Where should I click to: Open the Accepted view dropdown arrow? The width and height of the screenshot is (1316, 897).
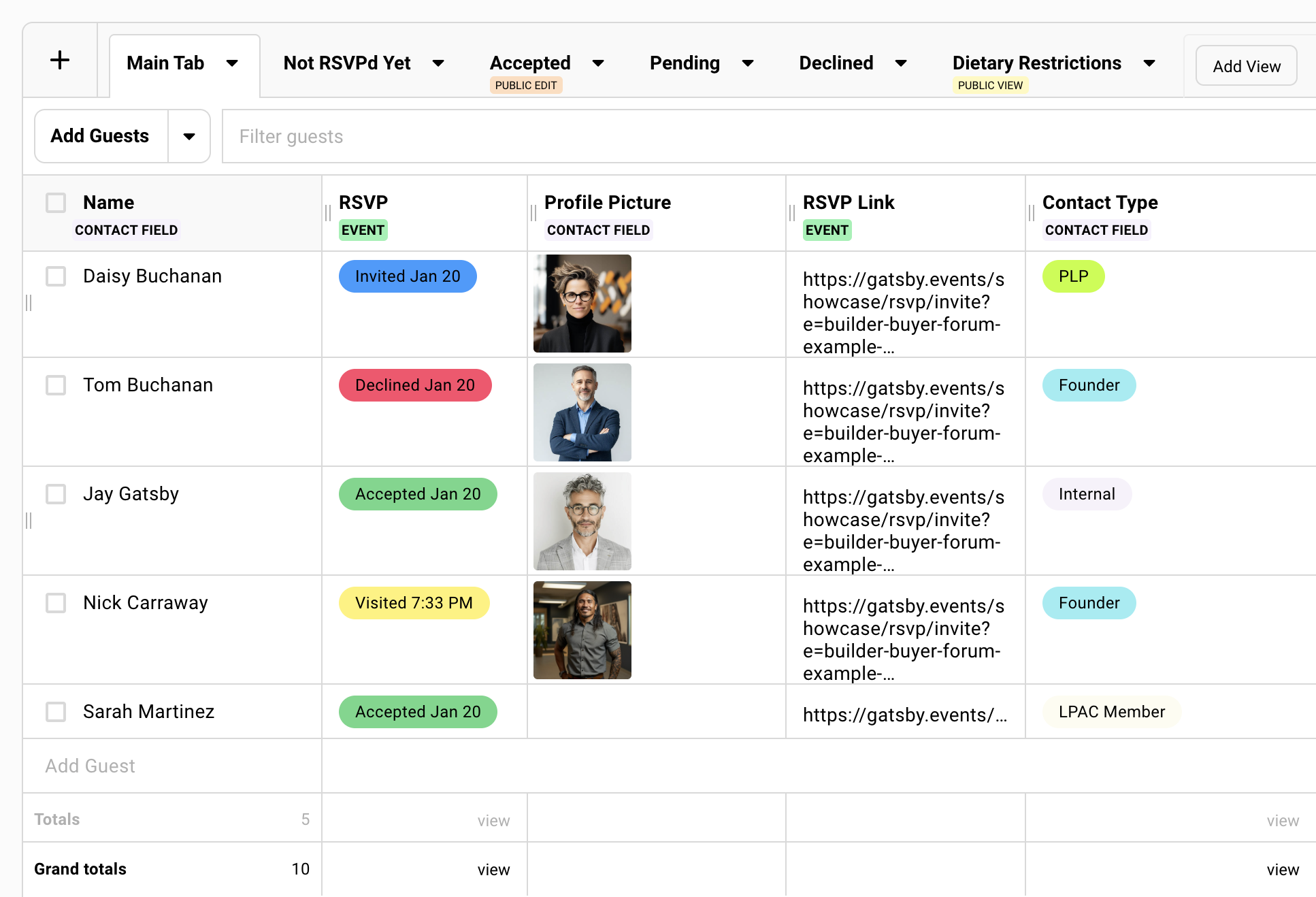[598, 63]
